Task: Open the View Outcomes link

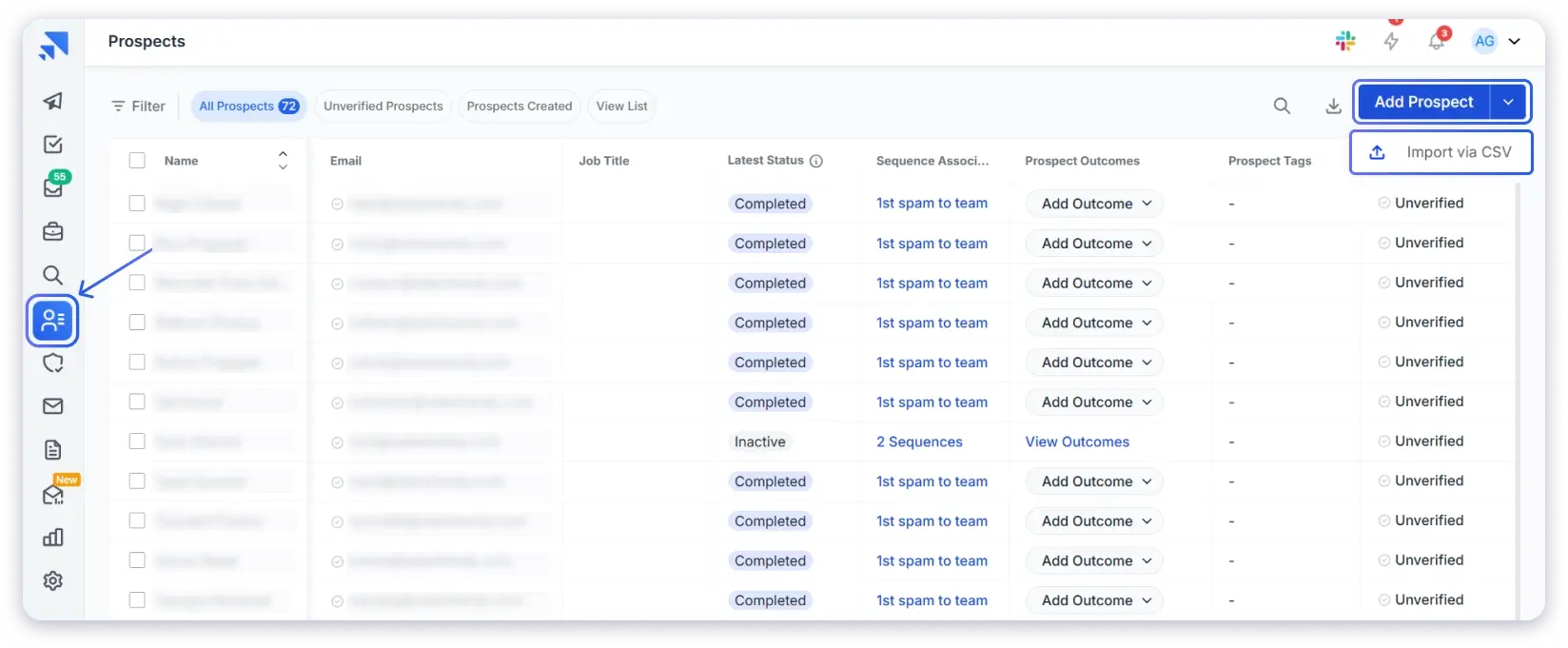Action: (x=1077, y=442)
